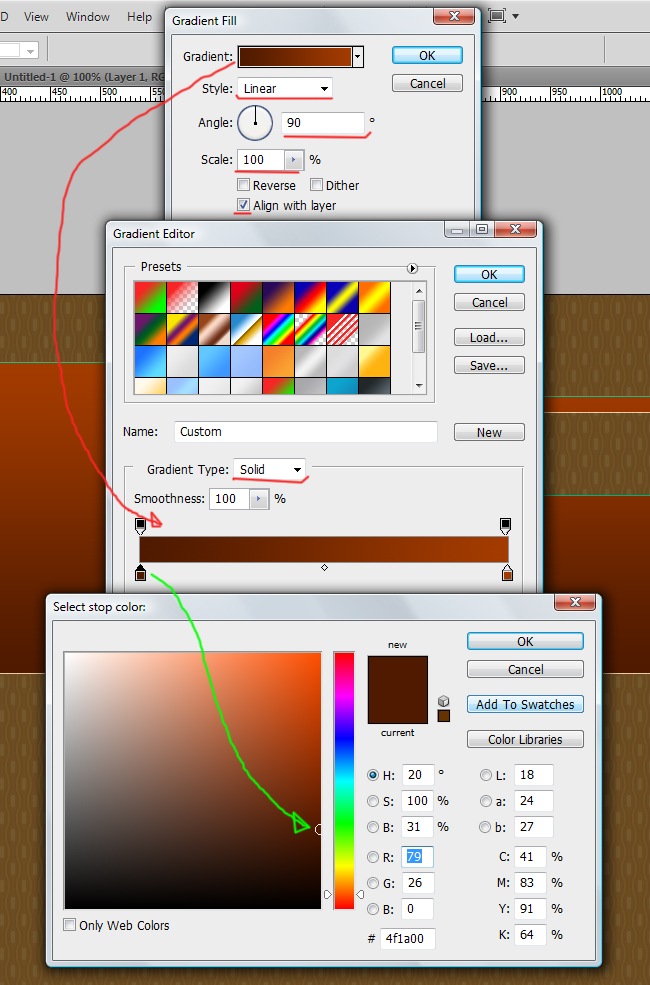
Task: Click the New gradient button
Action: point(489,432)
